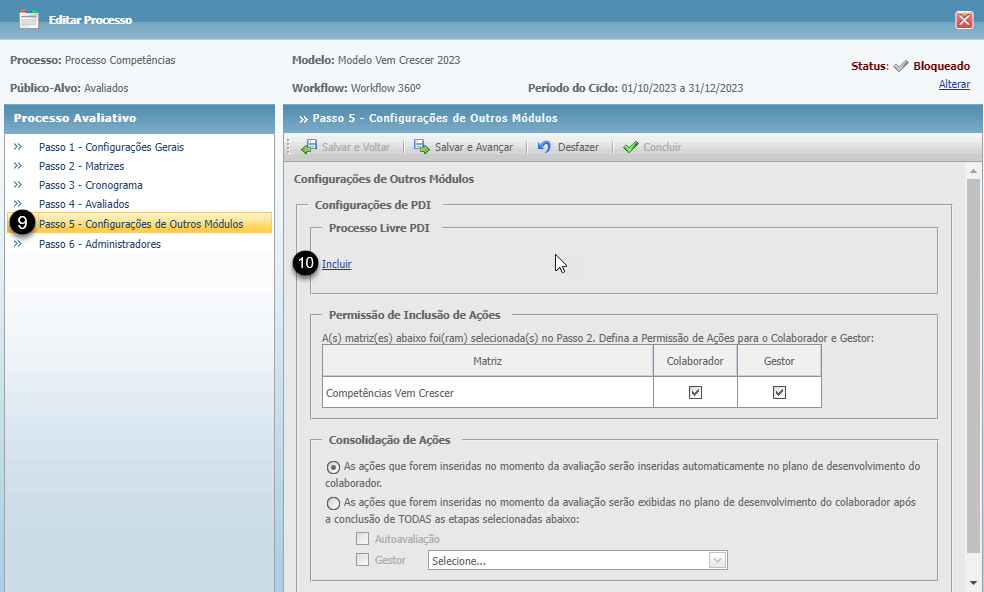Click the Matriz column header

point(488,361)
